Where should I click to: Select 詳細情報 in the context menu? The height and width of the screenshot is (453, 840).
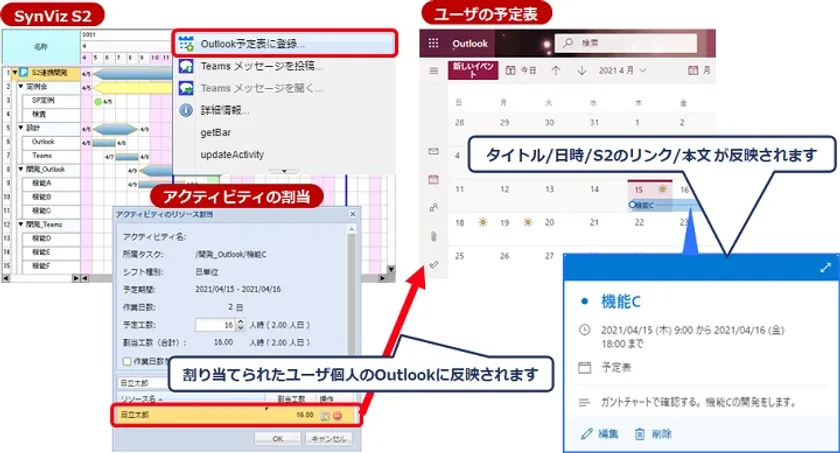pyautogui.click(x=225, y=110)
